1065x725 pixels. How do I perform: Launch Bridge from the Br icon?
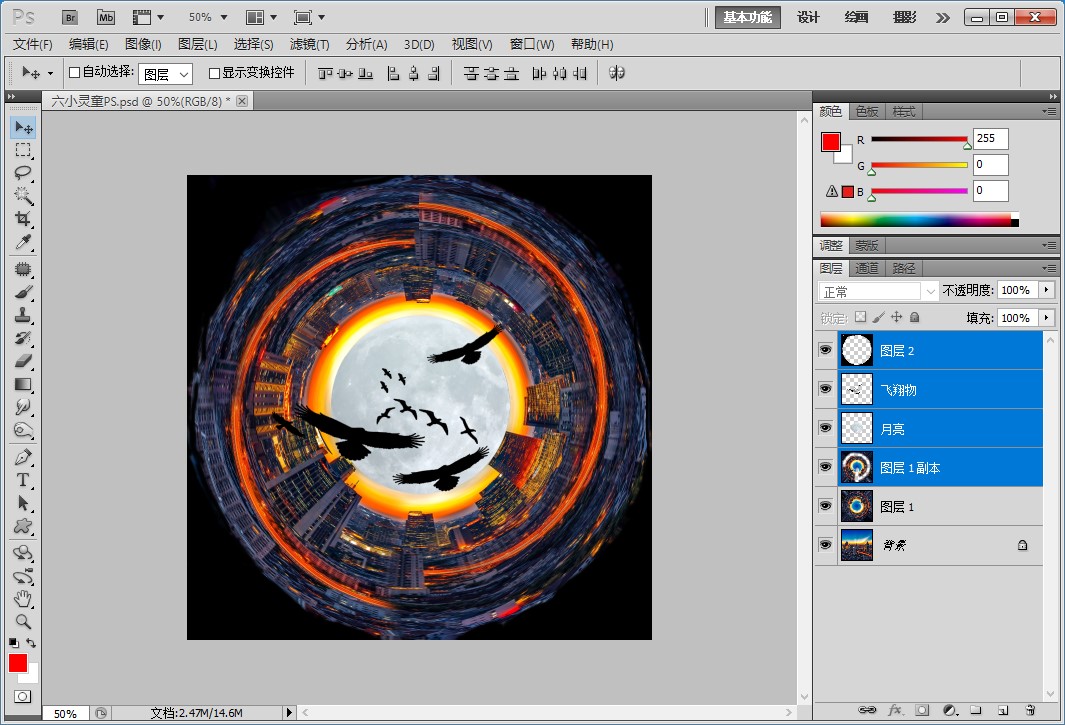70,17
